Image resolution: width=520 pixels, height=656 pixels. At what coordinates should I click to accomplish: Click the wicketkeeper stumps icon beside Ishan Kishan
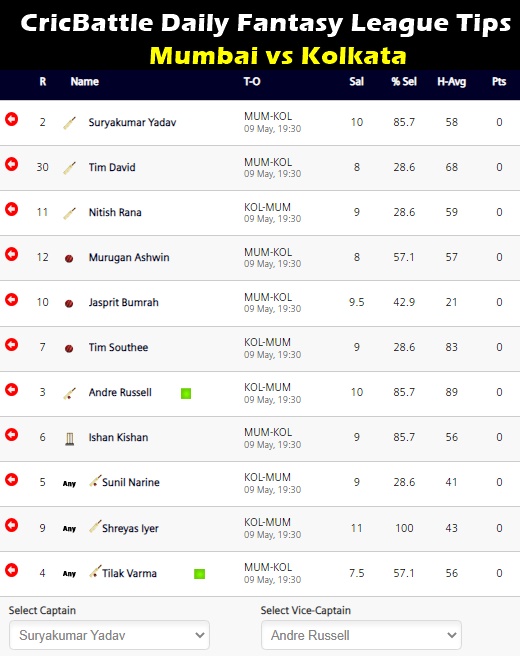pyautogui.click(x=69, y=438)
